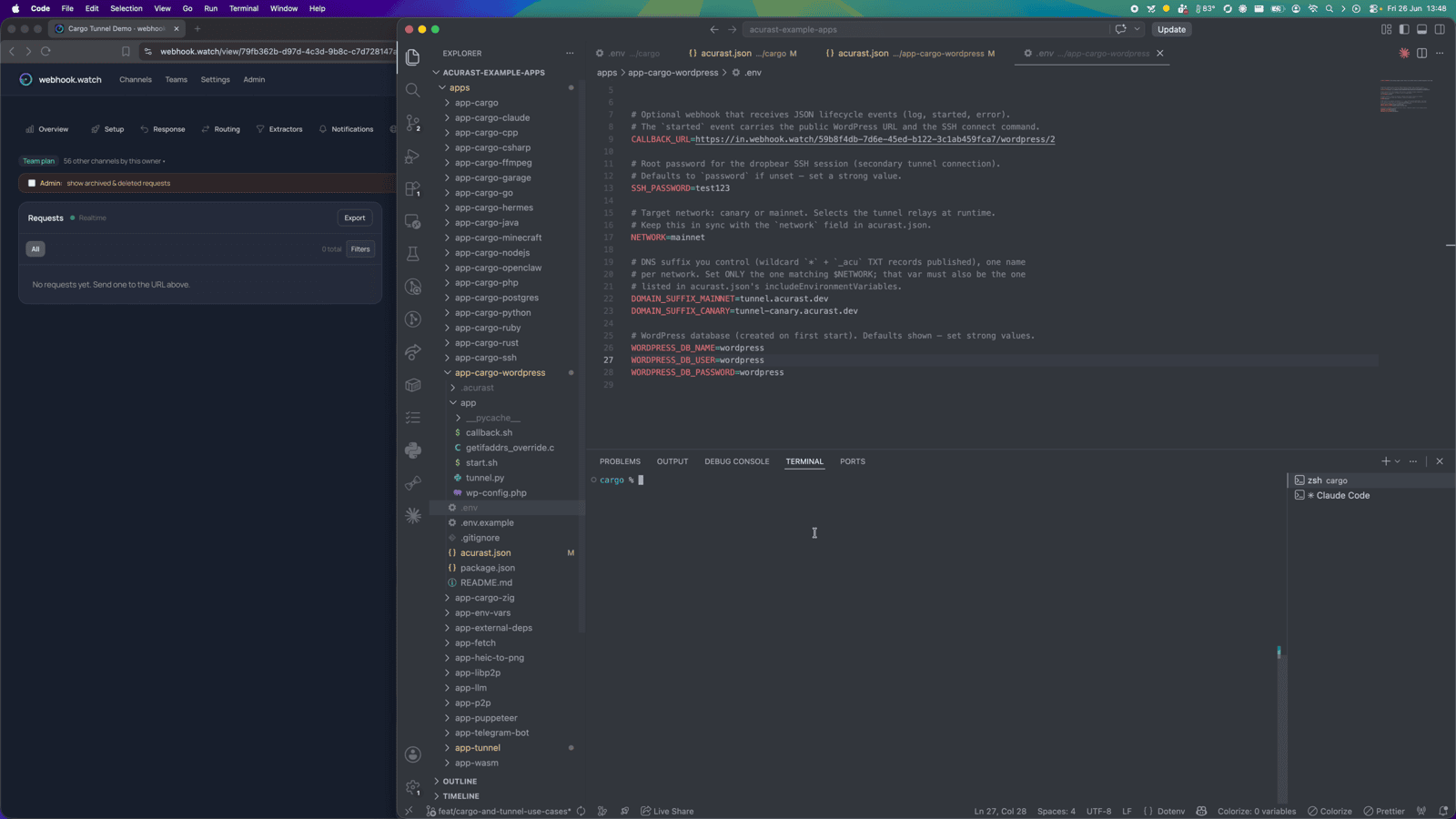Open the Accounts icon in activity bar
The height and width of the screenshot is (819, 1456).
click(x=413, y=754)
